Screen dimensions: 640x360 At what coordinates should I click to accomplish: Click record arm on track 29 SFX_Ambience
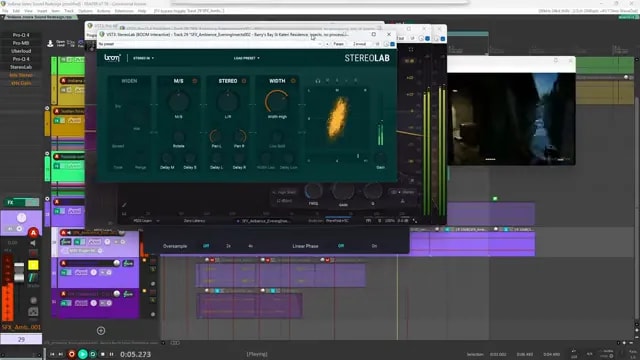click(x=63, y=233)
